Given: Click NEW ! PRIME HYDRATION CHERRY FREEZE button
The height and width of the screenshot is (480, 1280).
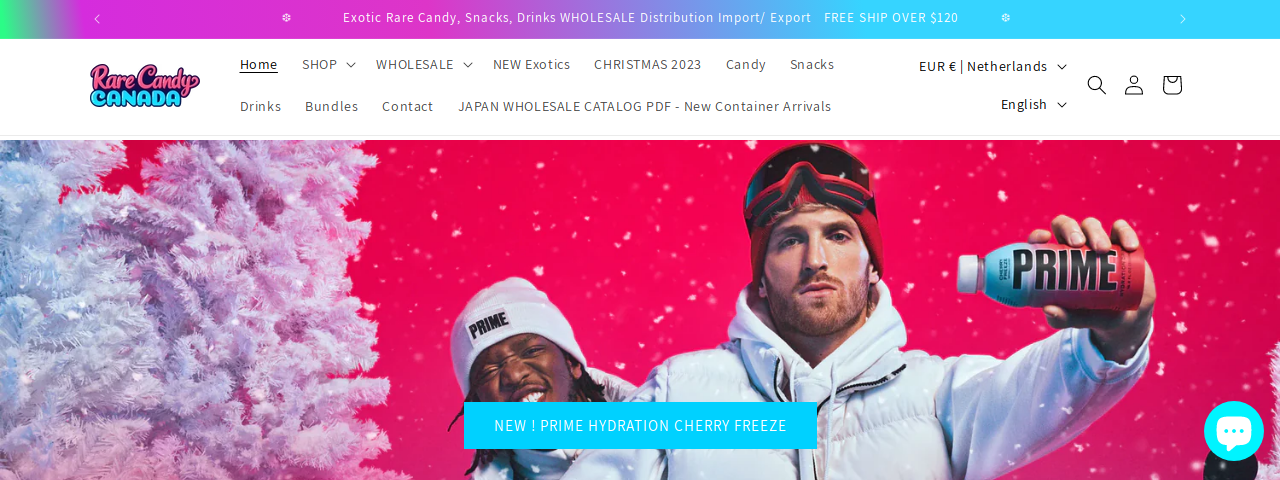Looking at the screenshot, I should [640, 425].
